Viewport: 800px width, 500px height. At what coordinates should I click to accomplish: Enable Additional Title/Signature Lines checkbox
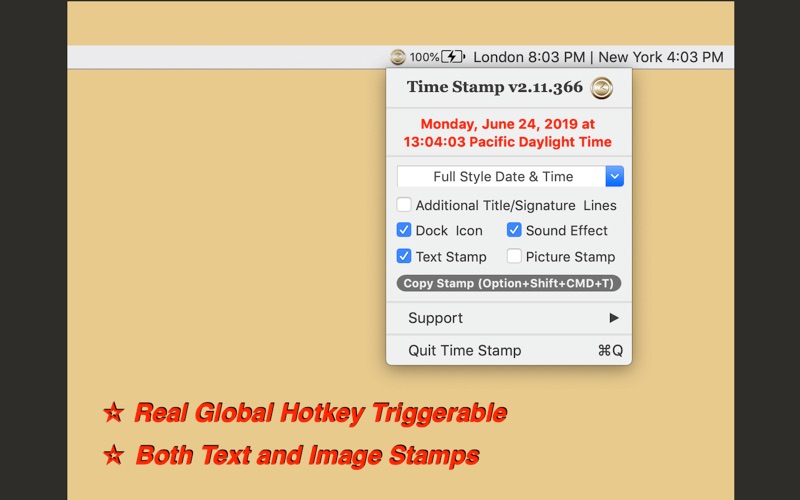[x=404, y=205]
